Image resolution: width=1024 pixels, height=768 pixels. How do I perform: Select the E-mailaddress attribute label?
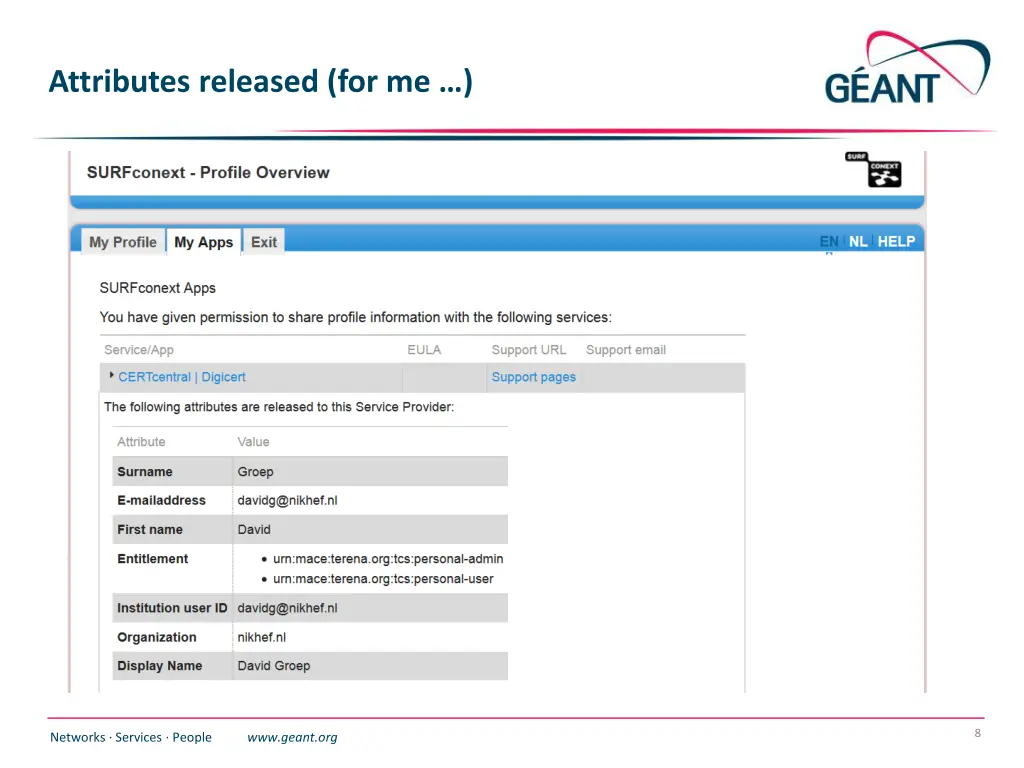click(x=161, y=500)
